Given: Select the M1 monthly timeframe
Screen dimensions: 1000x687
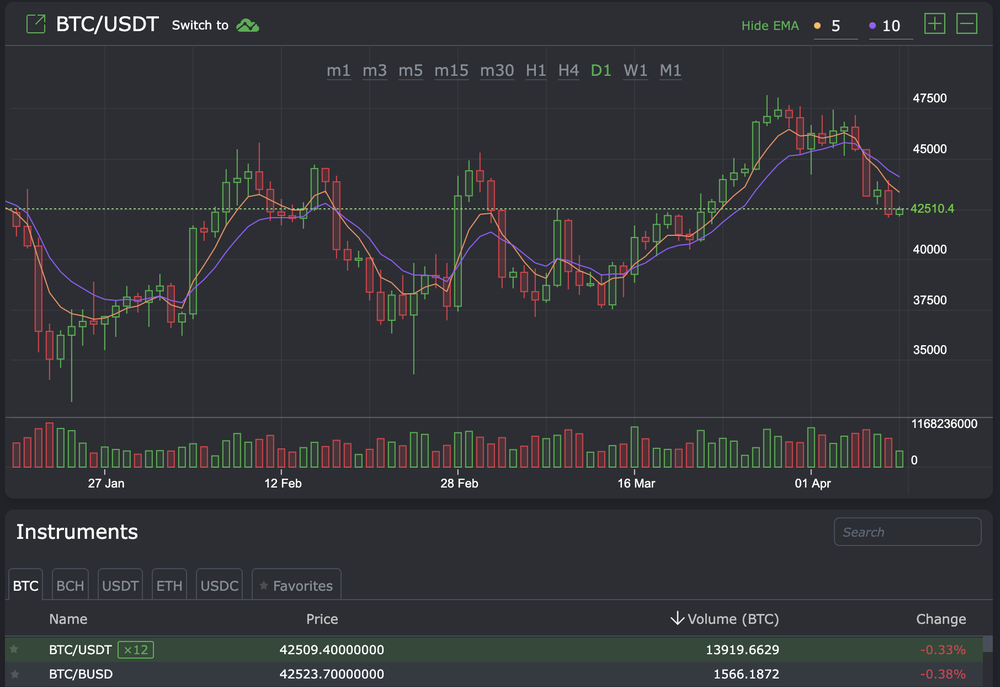Looking at the screenshot, I should click(x=670, y=70).
